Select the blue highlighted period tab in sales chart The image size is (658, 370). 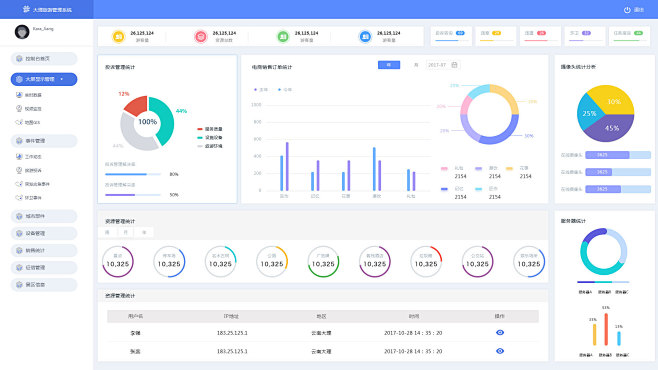(x=389, y=65)
